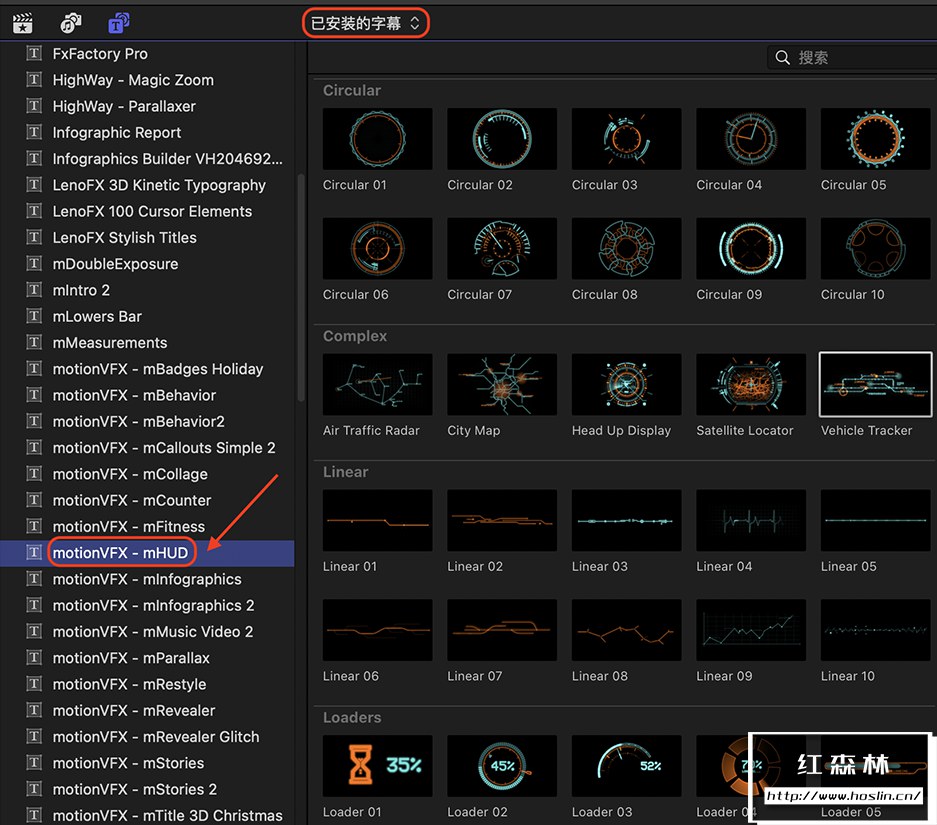Select the Linear 04 title thumbnail
Image resolution: width=937 pixels, height=825 pixels.
pyautogui.click(x=751, y=520)
